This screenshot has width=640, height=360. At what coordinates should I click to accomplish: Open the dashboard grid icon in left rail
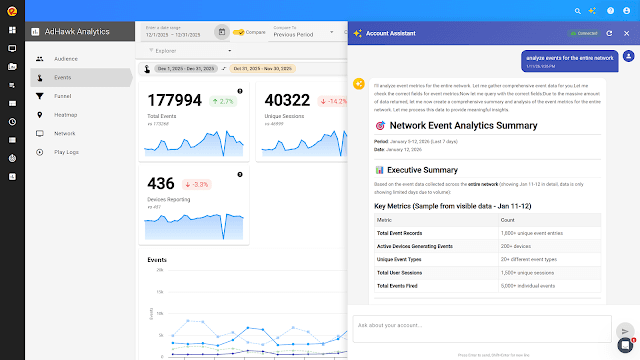(12, 30)
